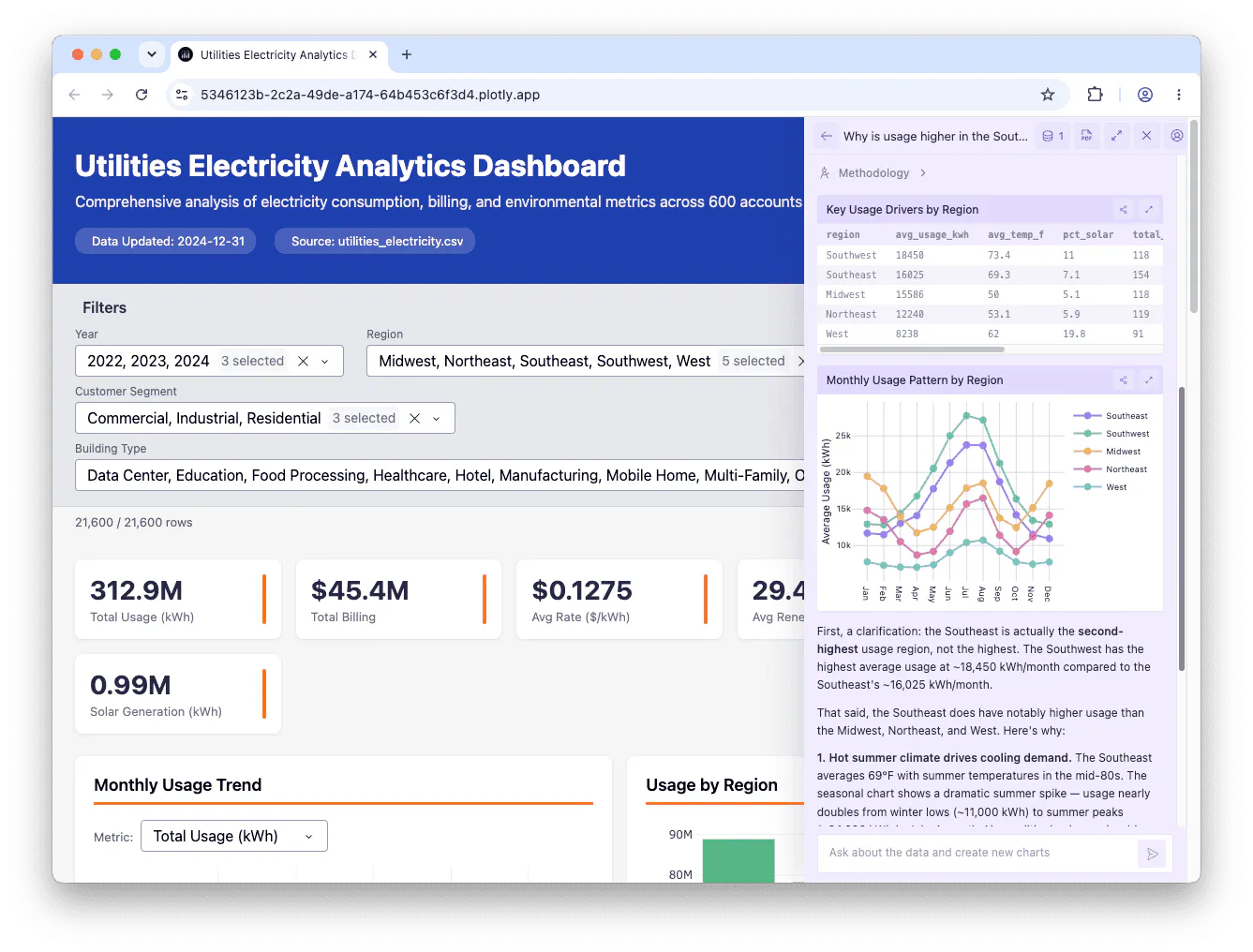Toggle Northeast series in the chart legend
Screen dimensions: 1253x952
pyautogui.click(x=1111, y=469)
